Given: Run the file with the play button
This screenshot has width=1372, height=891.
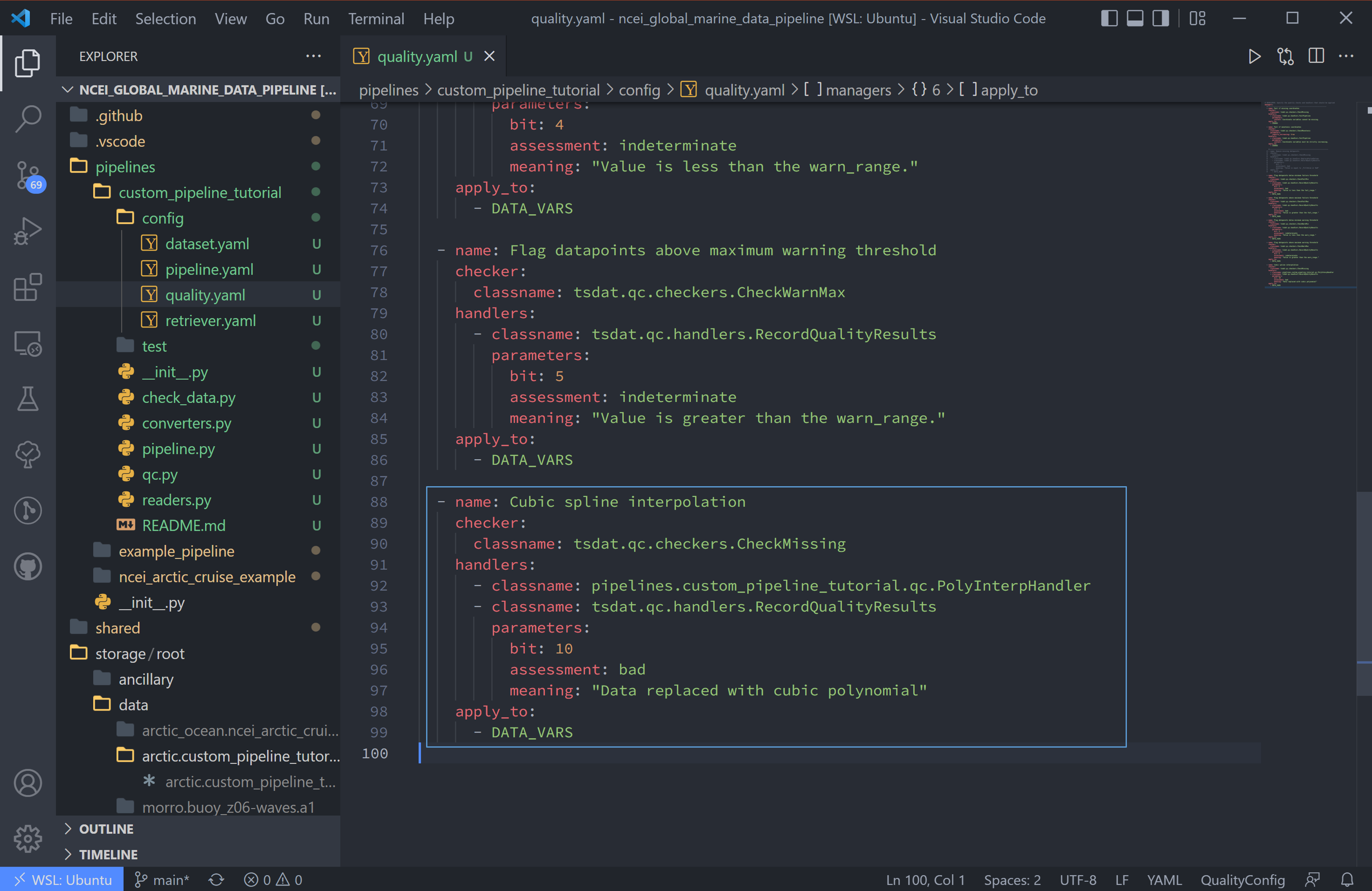Looking at the screenshot, I should point(1254,57).
